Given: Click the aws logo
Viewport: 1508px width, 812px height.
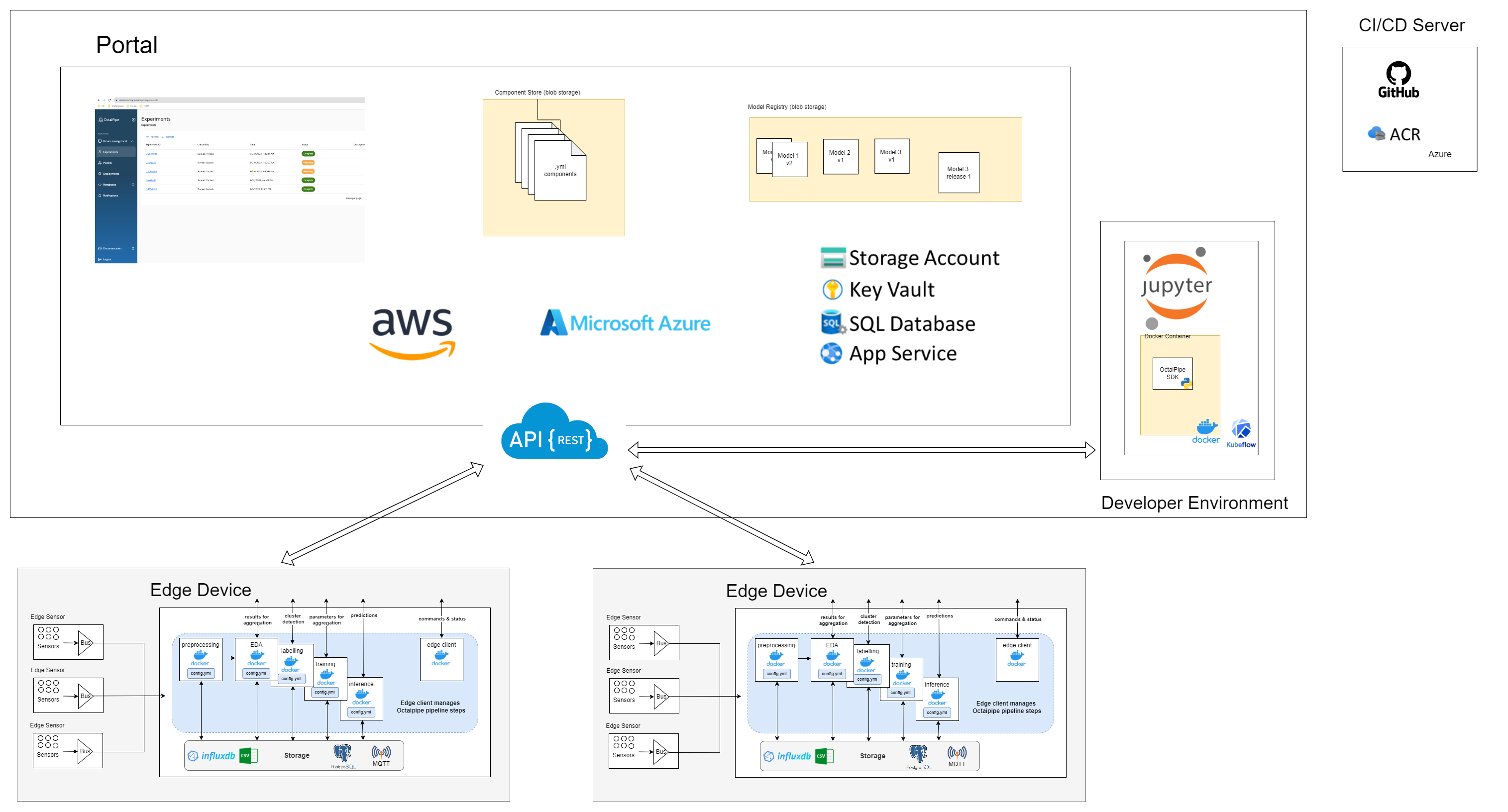Looking at the screenshot, I should [412, 334].
